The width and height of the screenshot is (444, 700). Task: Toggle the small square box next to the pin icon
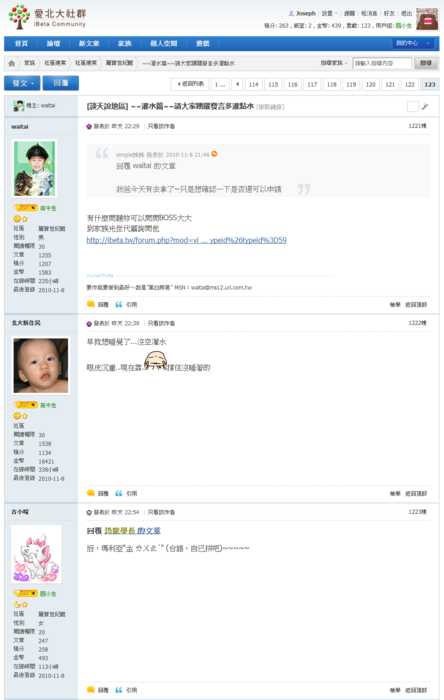412,106
